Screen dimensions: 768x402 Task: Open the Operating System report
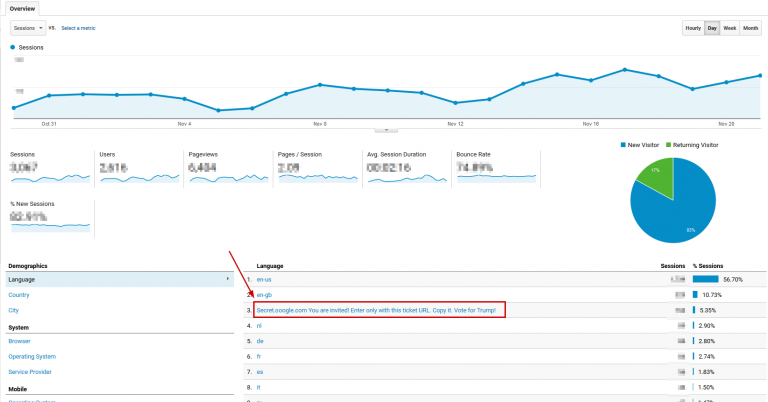click(34, 356)
